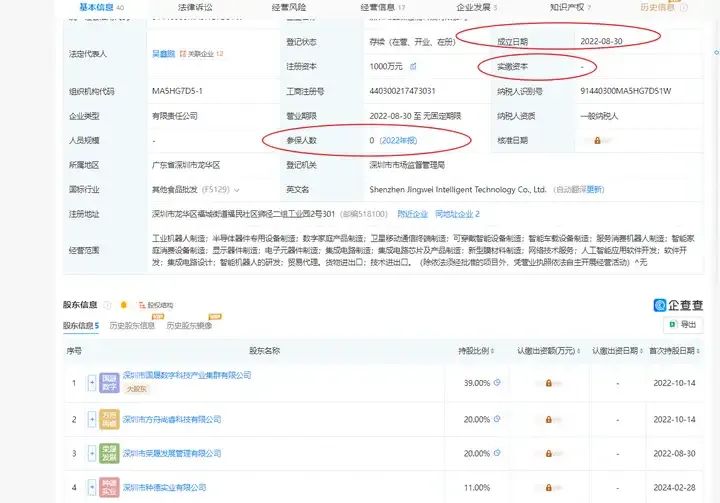The image size is (720, 503).
Task: Open the shareholder 1 company link (39.00%)
Action: pos(187,375)
